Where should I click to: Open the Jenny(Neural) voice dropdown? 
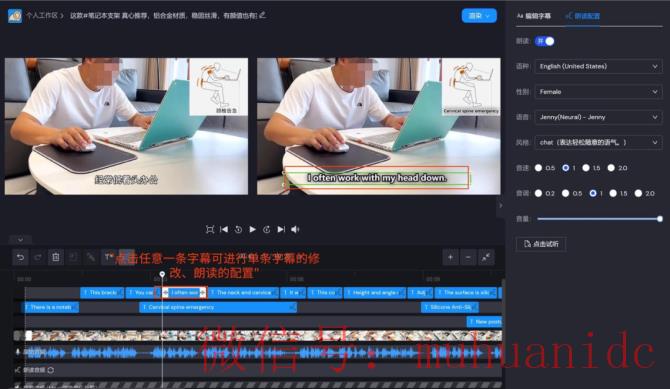point(598,117)
